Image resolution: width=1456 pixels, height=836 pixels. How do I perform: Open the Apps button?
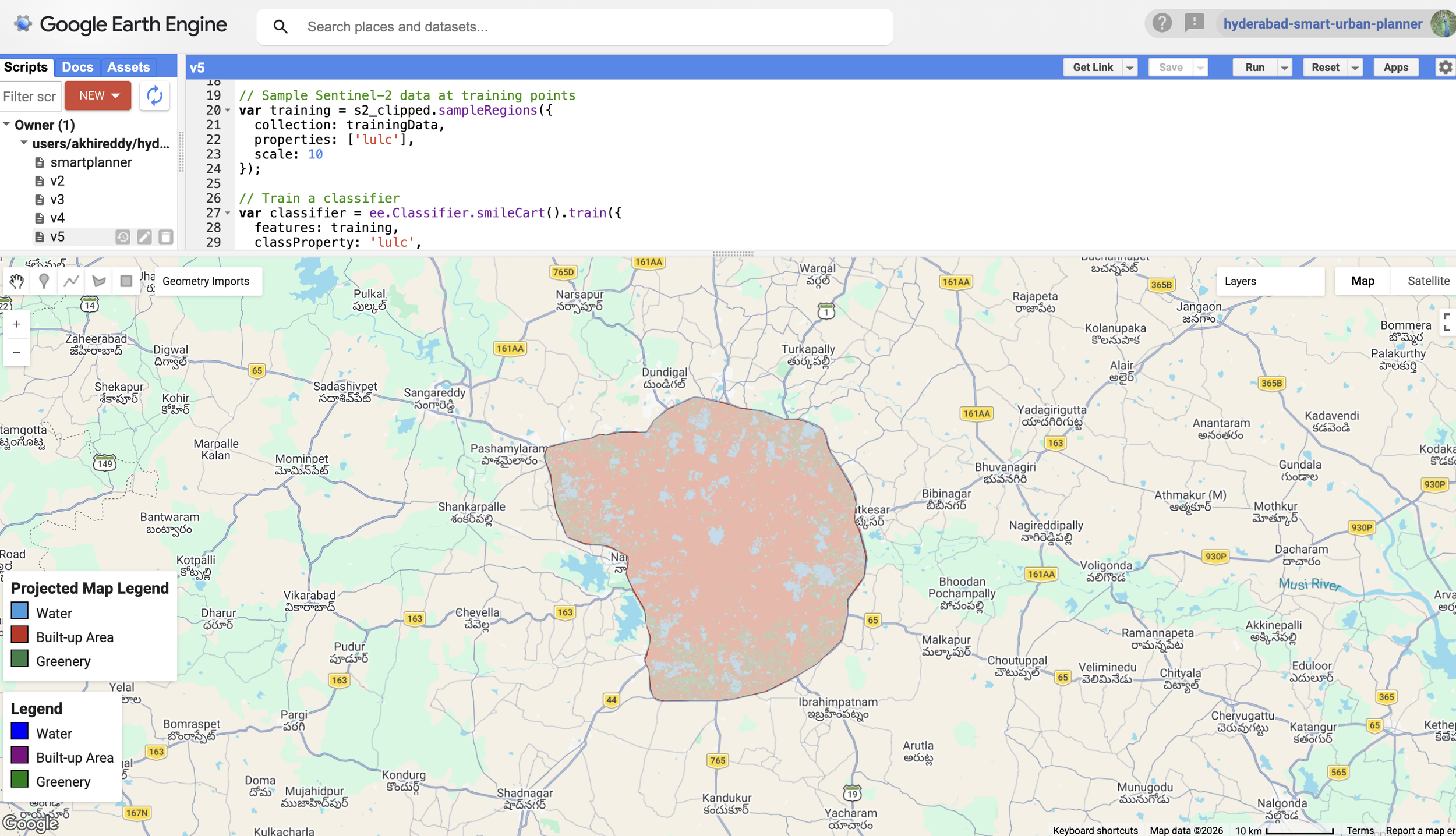1395,68
